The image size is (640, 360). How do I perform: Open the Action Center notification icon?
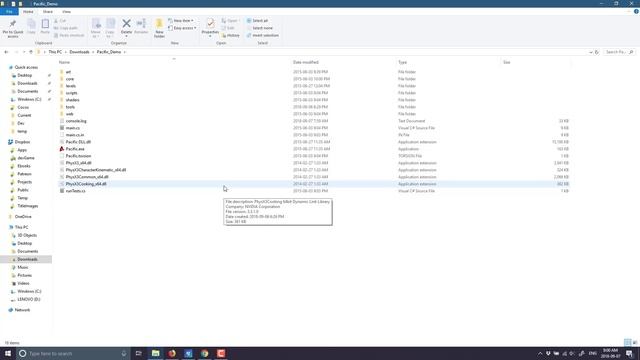click(629, 353)
